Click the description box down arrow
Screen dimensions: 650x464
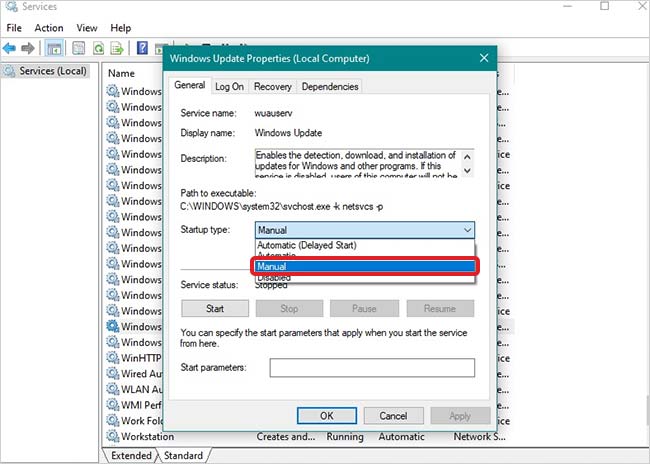[x=467, y=170]
